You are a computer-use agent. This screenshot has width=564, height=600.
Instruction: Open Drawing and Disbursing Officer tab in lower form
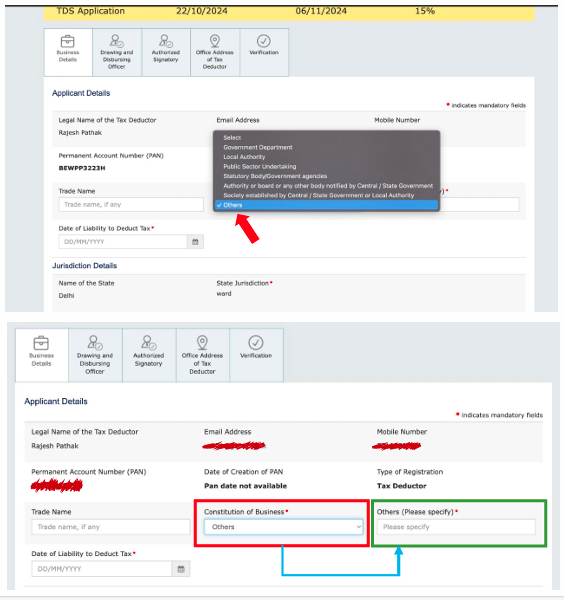coord(95,355)
